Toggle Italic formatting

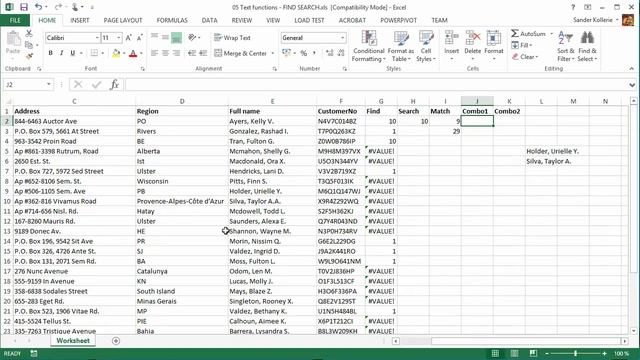coord(62,53)
